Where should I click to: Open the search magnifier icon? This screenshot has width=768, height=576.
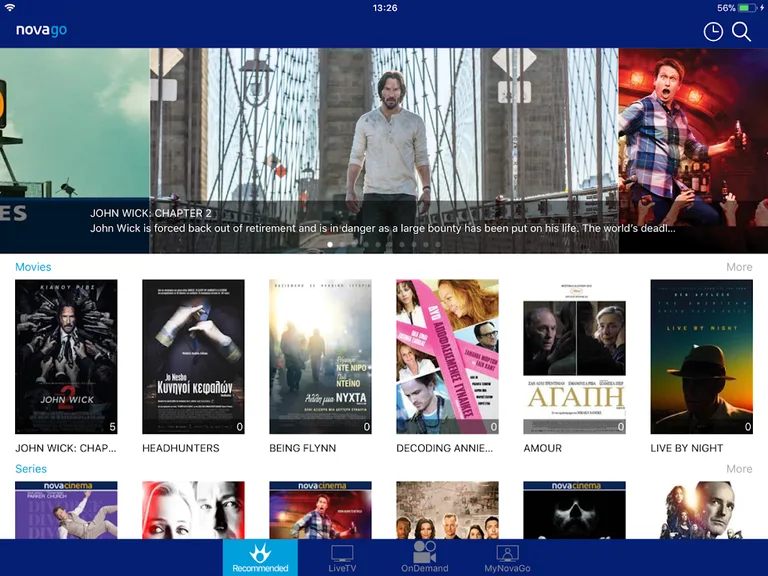coord(741,32)
